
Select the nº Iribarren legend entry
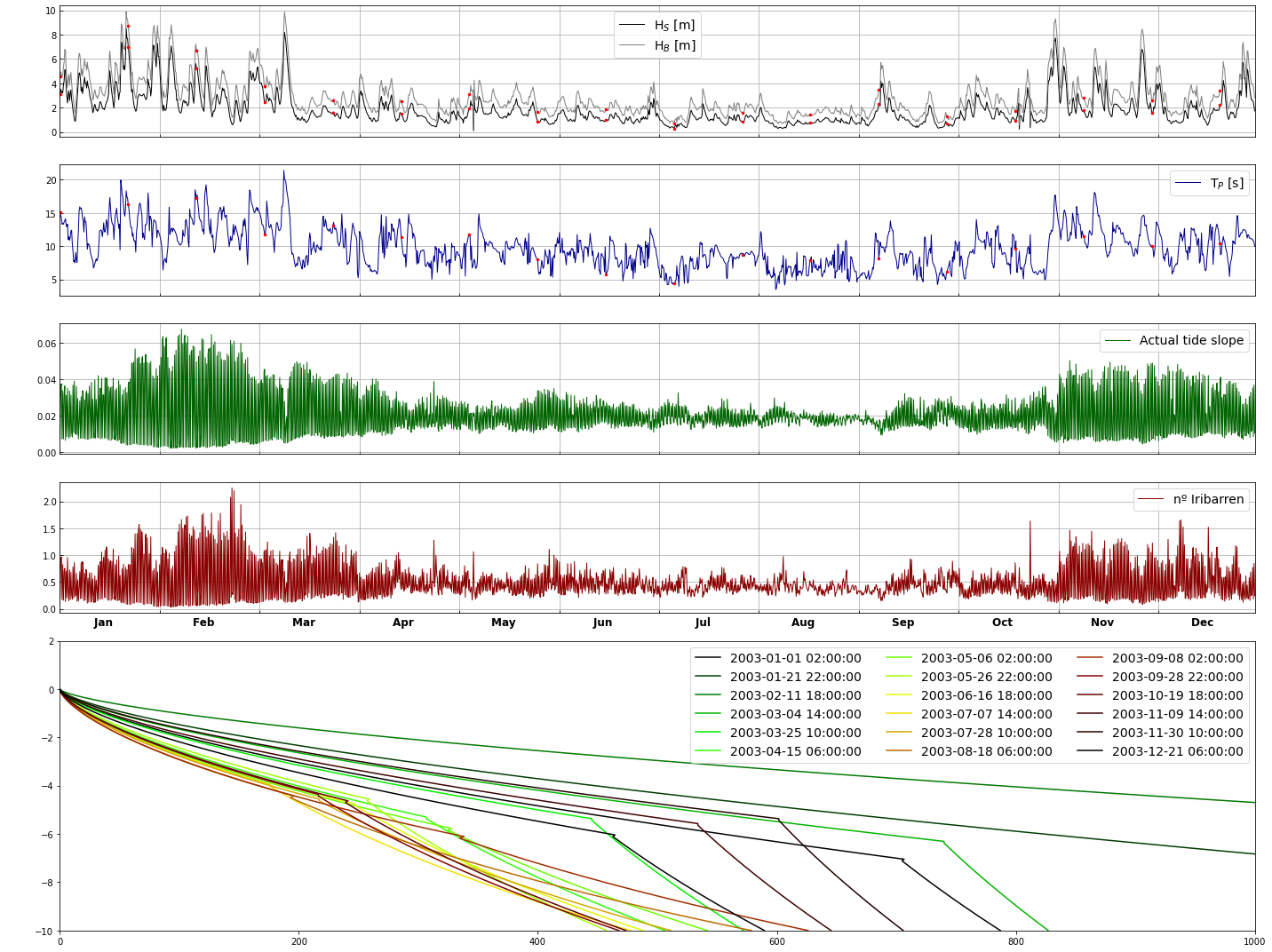tap(1208, 500)
